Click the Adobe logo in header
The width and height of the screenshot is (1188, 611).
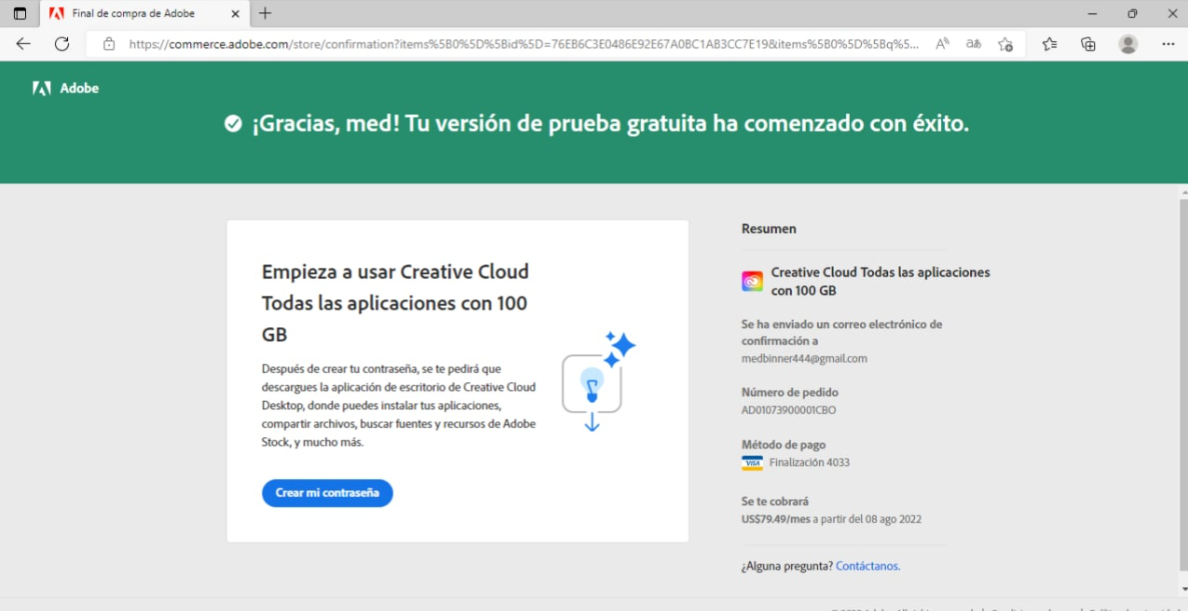click(65, 89)
